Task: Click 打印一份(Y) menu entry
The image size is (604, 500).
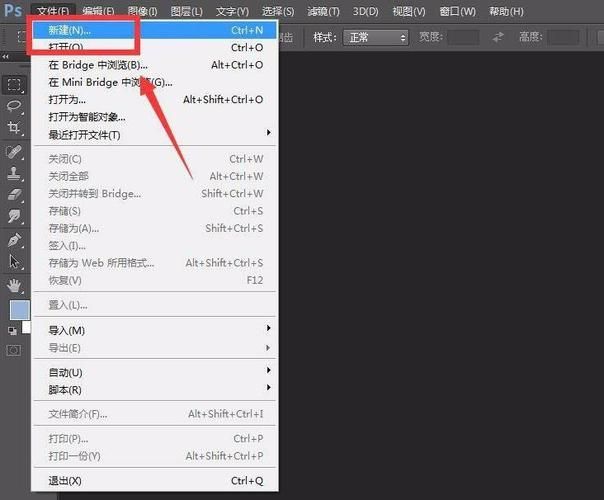Action: point(155,456)
